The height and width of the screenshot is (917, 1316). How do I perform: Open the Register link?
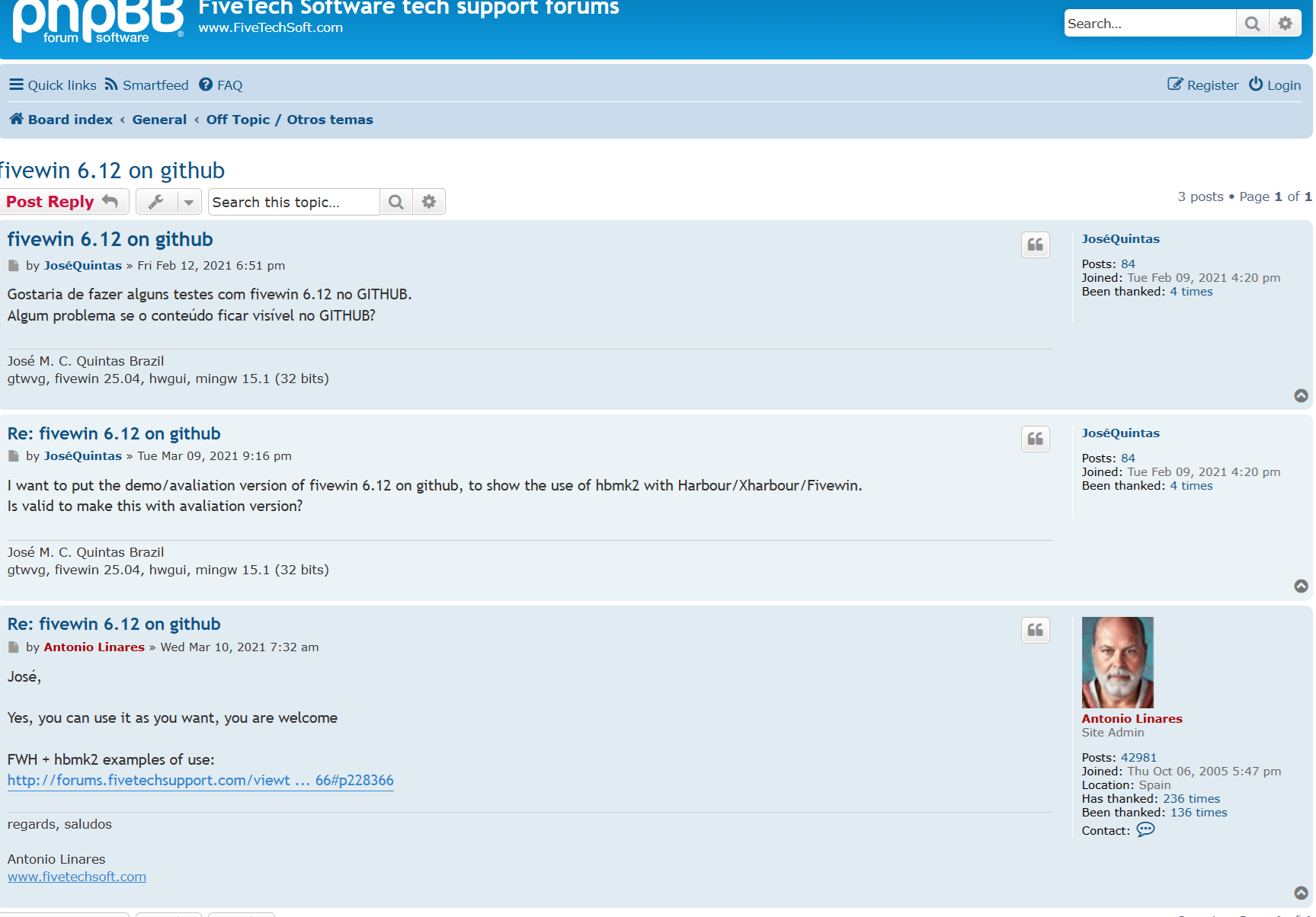point(1203,85)
